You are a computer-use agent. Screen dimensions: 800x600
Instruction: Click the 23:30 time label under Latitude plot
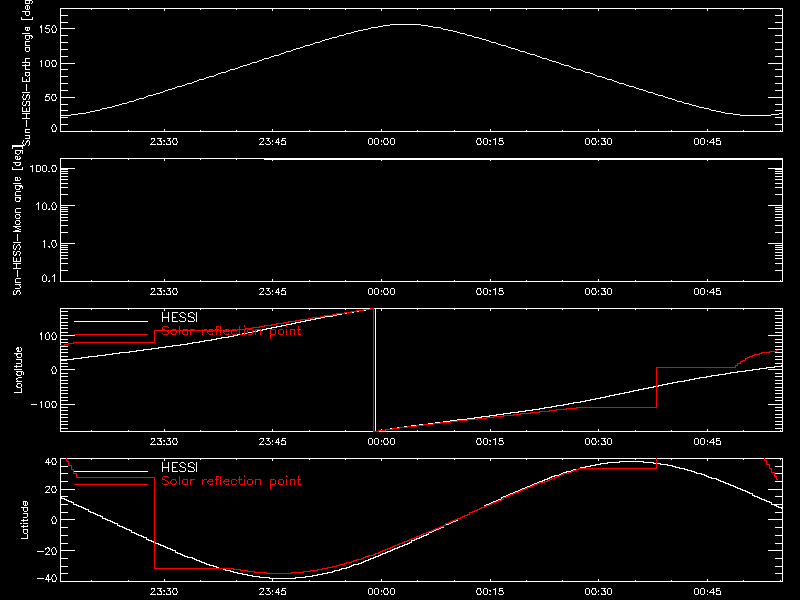coord(164,592)
